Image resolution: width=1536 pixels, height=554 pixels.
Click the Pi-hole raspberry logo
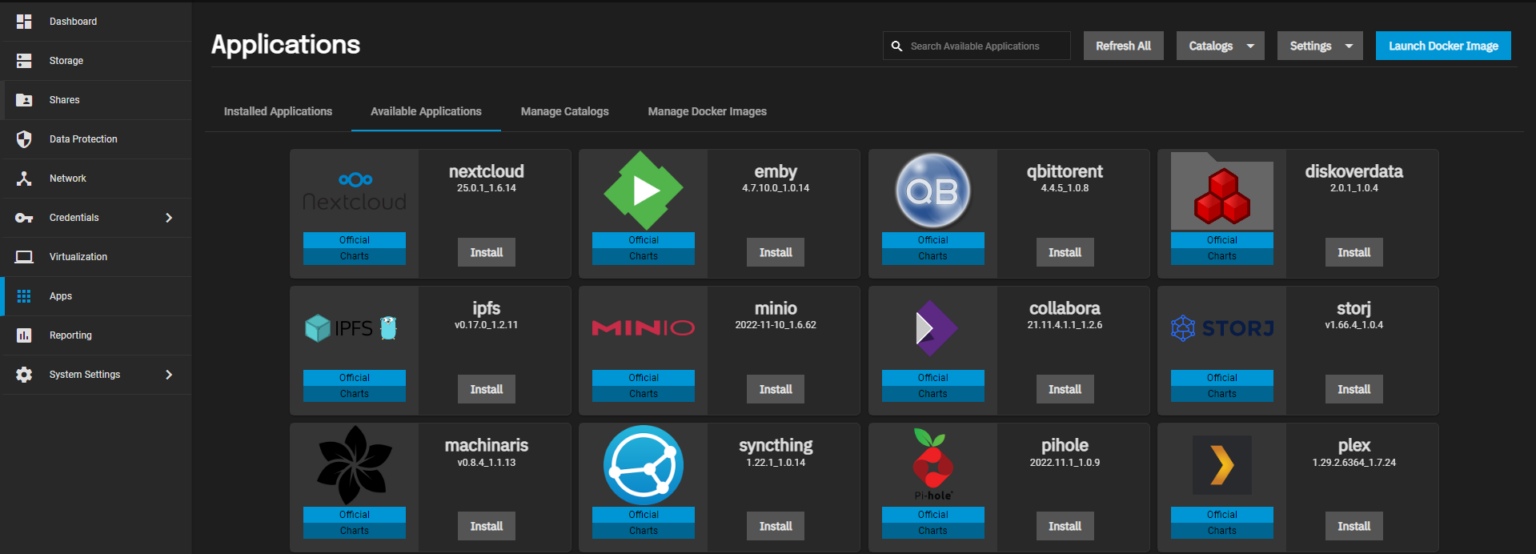933,464
